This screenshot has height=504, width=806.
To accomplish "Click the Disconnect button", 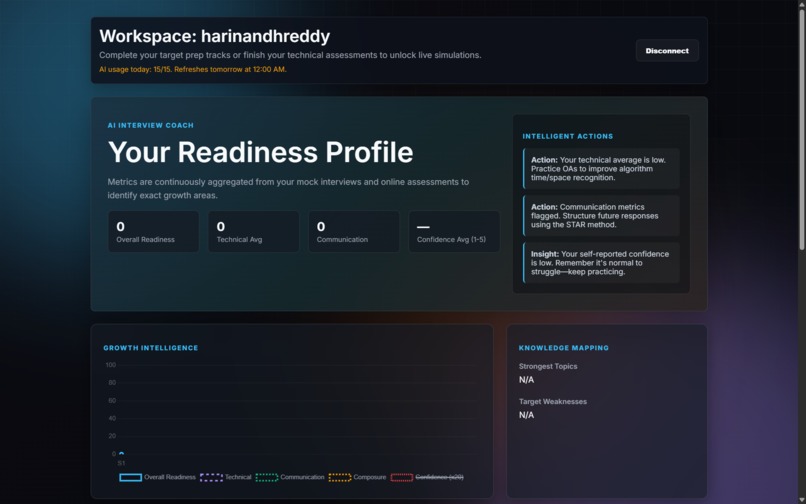I will (x=667, y=51).
